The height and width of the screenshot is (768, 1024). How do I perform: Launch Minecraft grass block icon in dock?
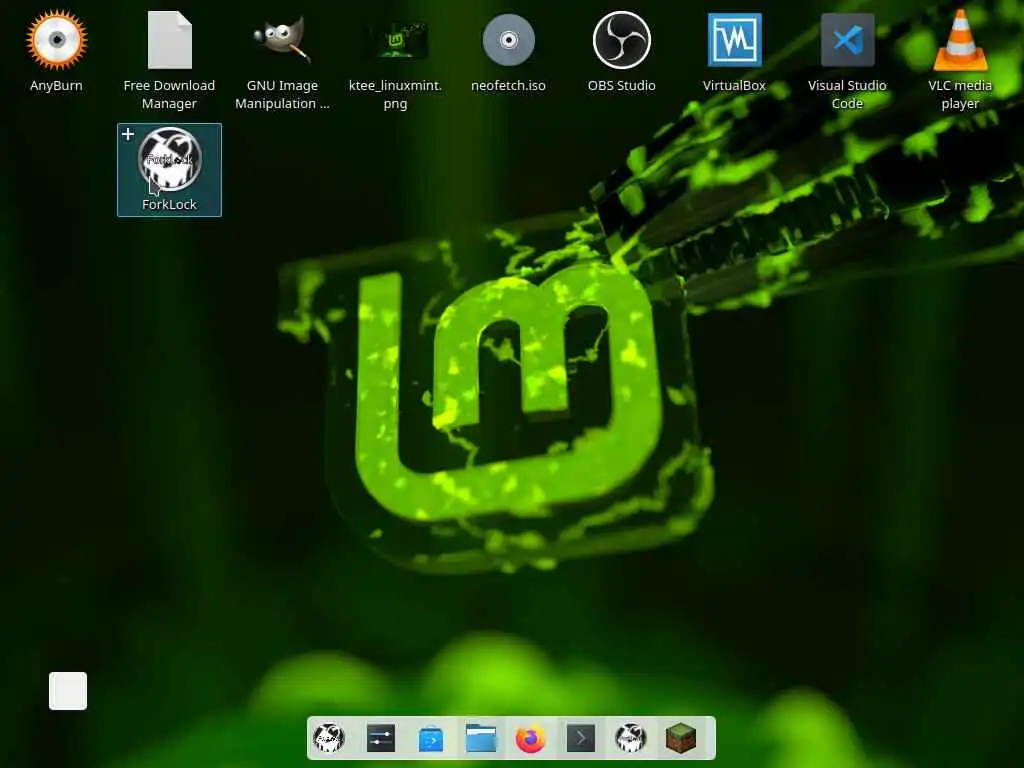pyautogui.click(x=680, y=739)
